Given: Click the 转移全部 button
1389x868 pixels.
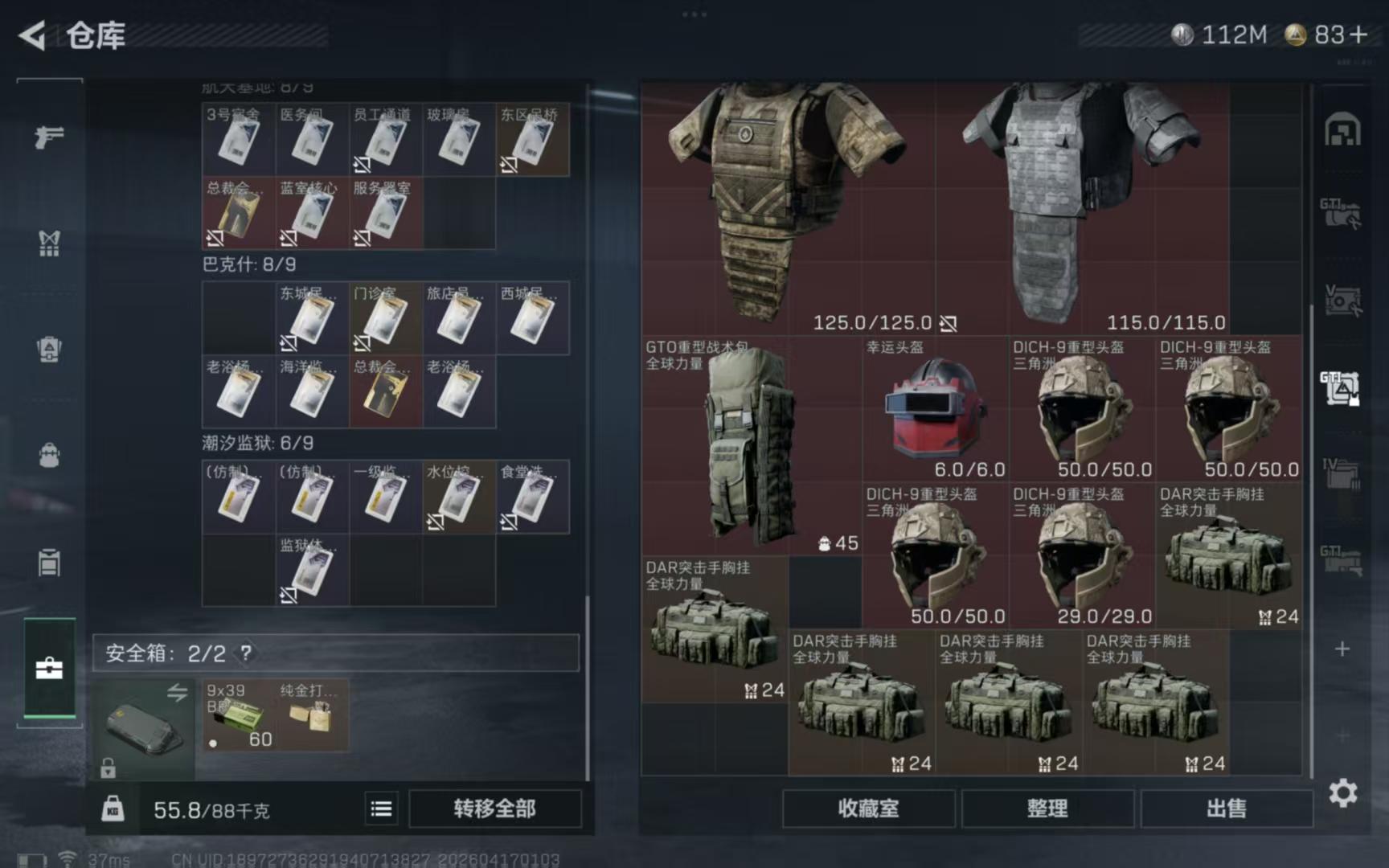Looking at the screenshot, I should 495,809.
